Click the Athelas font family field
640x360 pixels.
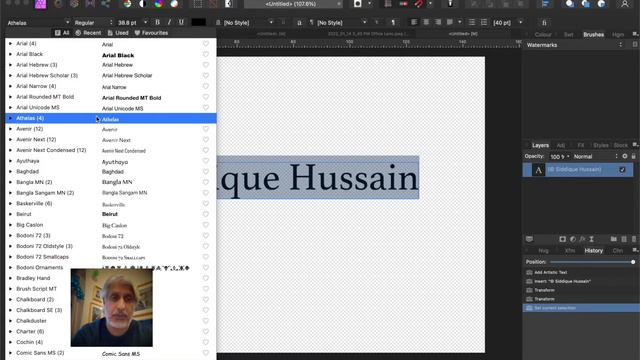click(38, 22)
